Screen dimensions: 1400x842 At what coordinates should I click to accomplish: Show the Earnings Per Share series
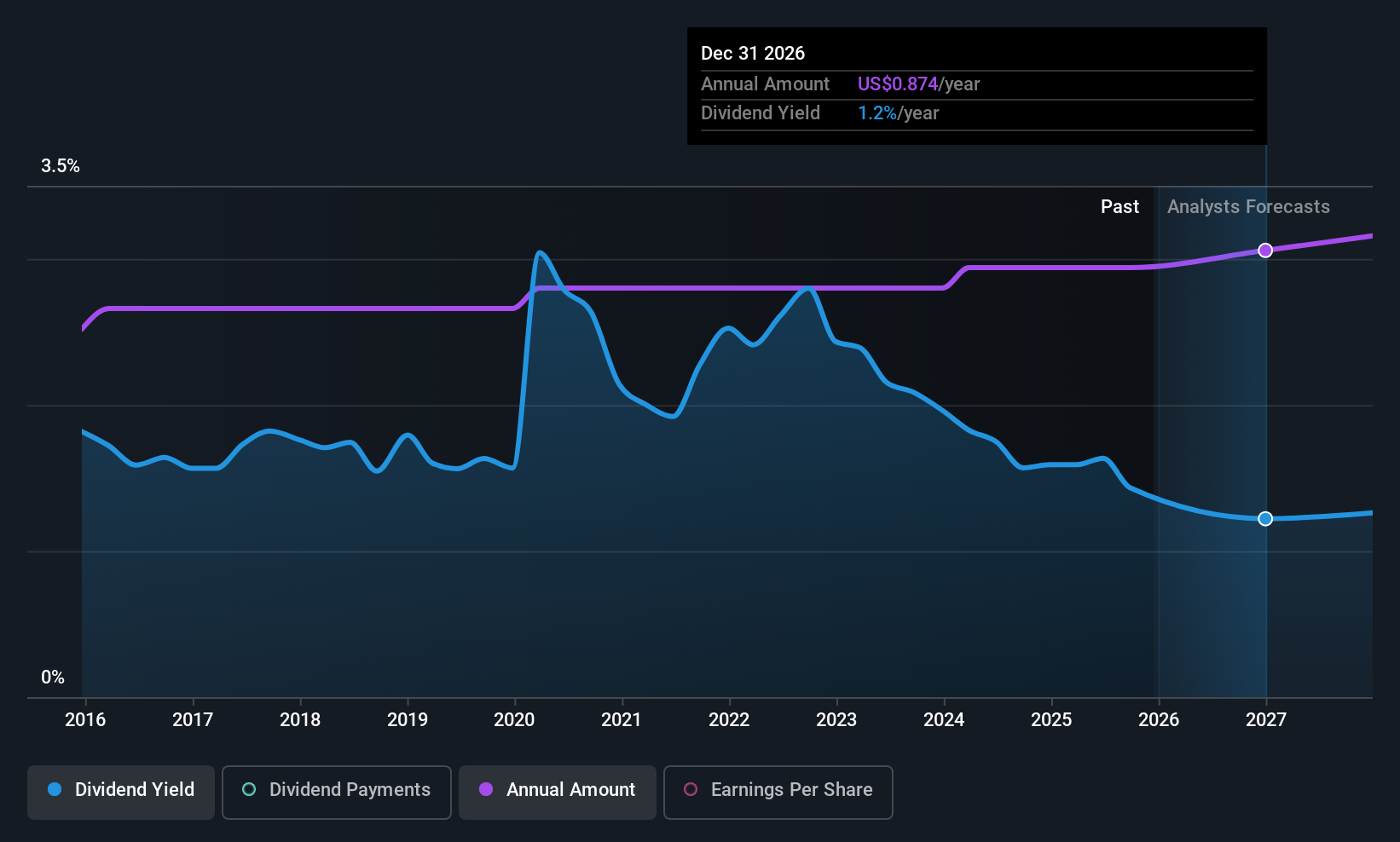(778, 791)
